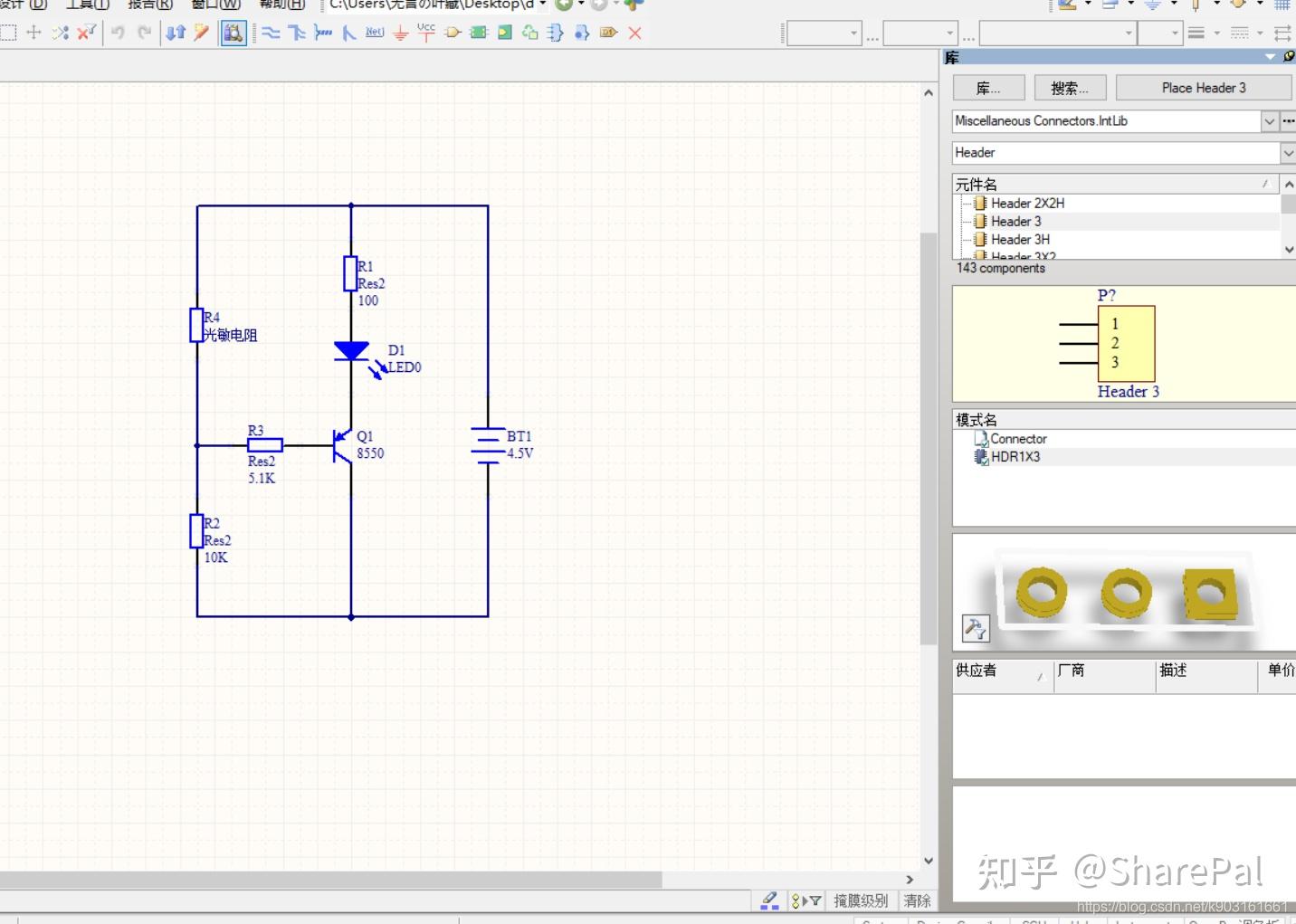Place a GND ground port
The image size is (1296, 924).
[x=400, y=33]
